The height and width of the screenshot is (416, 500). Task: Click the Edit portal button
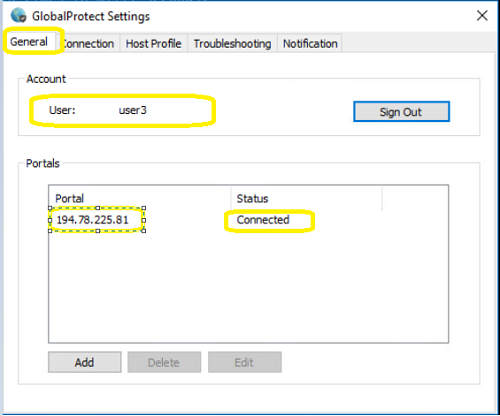[x=245, y=362]
